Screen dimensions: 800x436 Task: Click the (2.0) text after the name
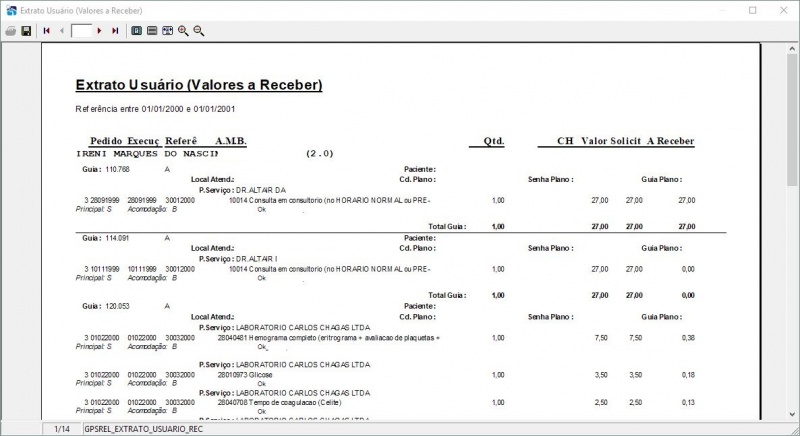coord(319,153)
